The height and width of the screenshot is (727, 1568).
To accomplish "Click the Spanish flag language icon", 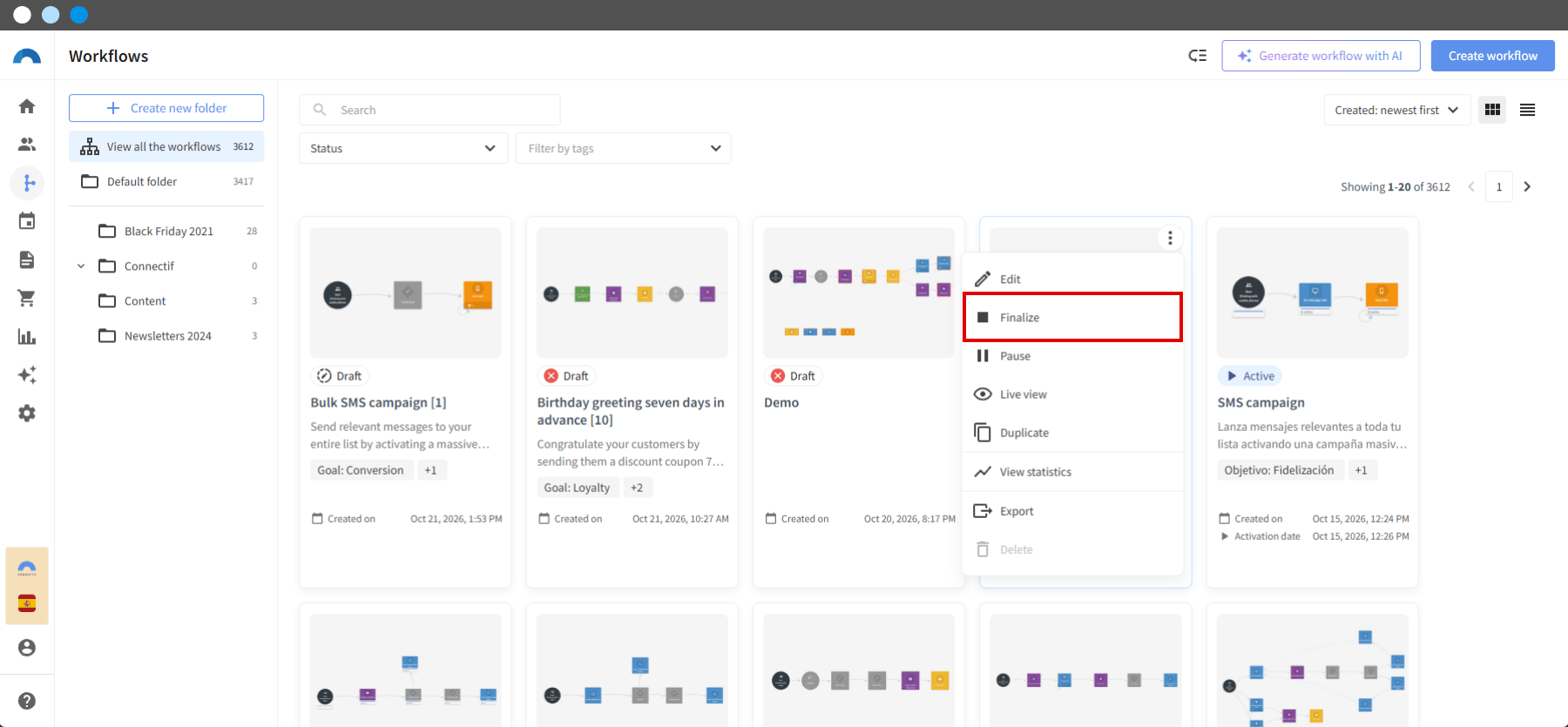I will tap(27, 603).
